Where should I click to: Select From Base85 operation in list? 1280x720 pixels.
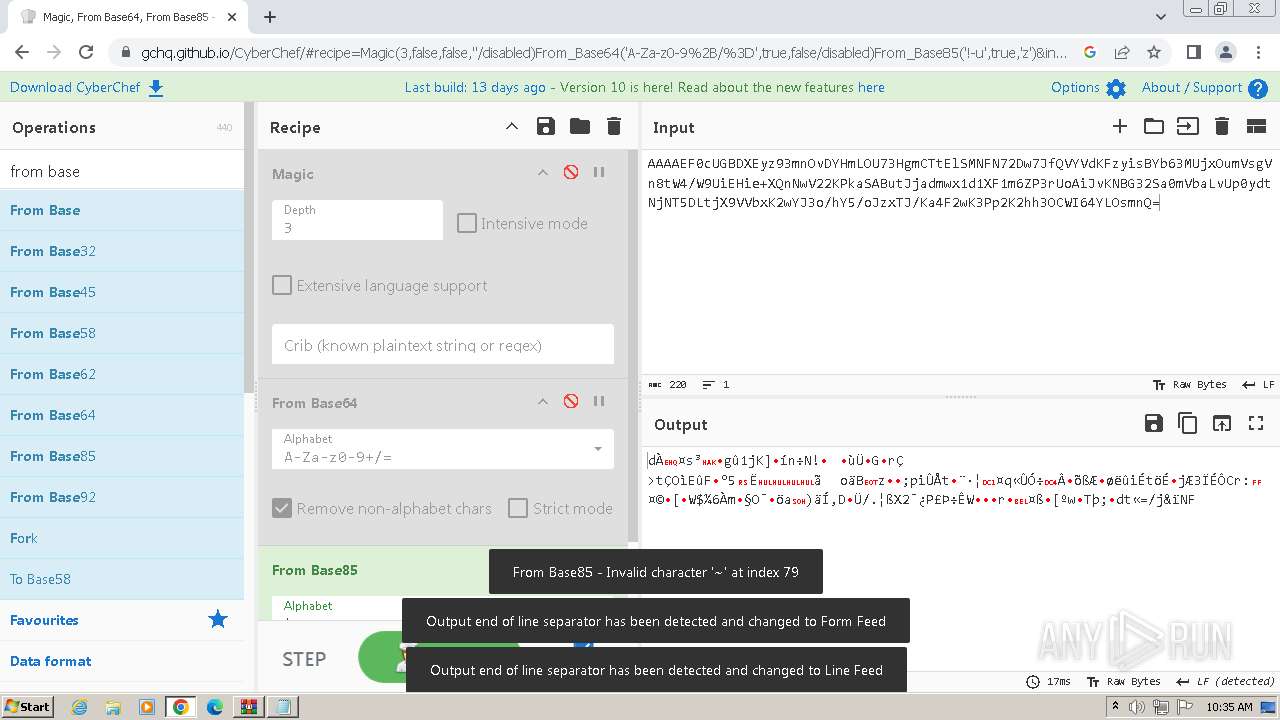(122, 456)
